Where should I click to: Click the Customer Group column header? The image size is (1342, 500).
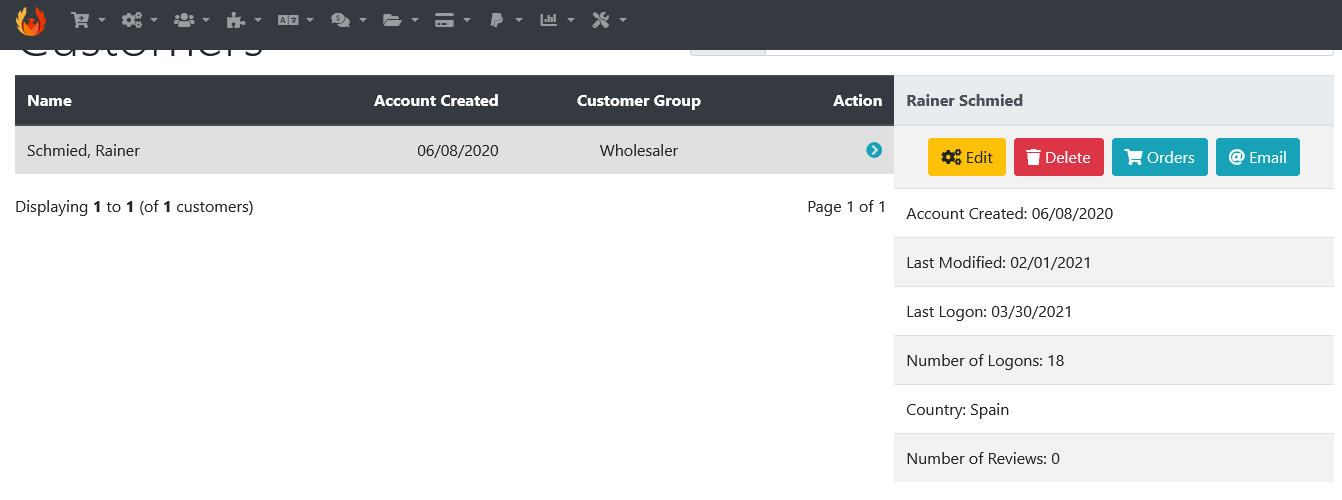pyautogui.click(x=639, y=100)
